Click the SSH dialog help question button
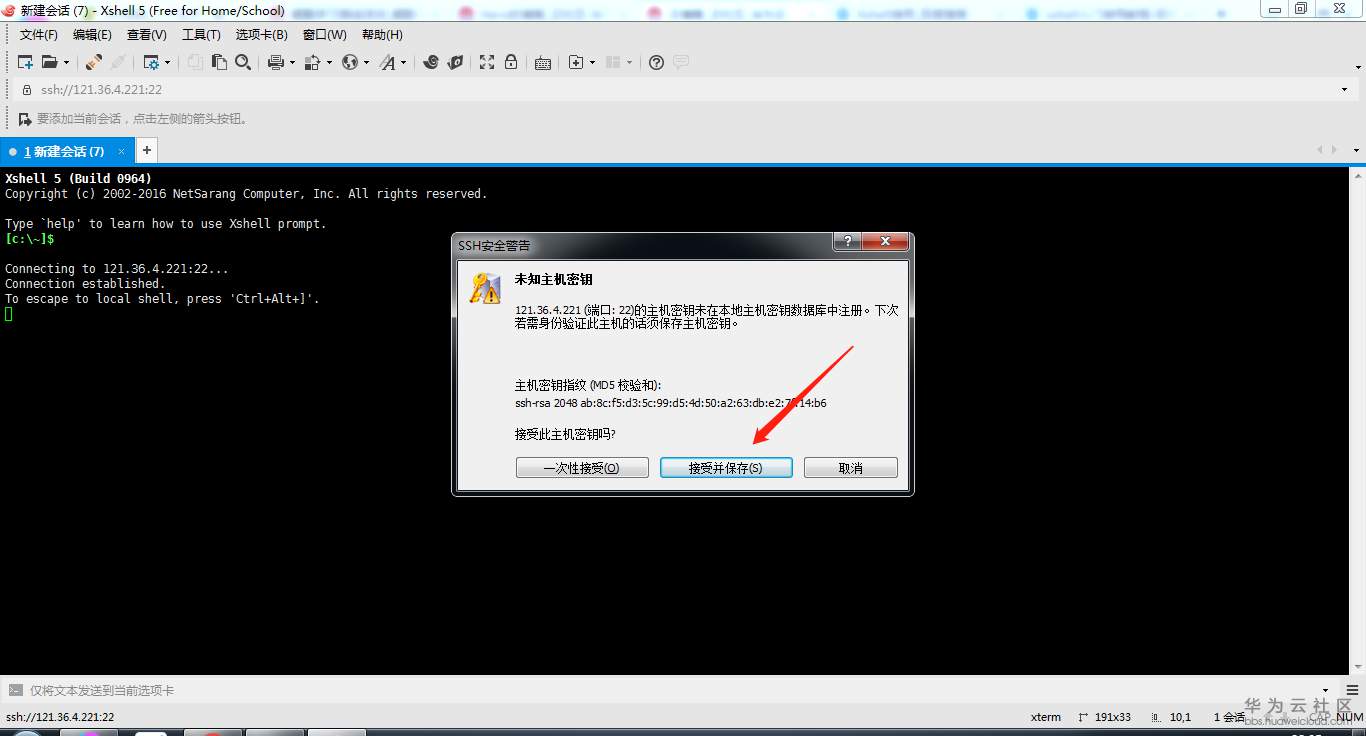 point(848,242)
